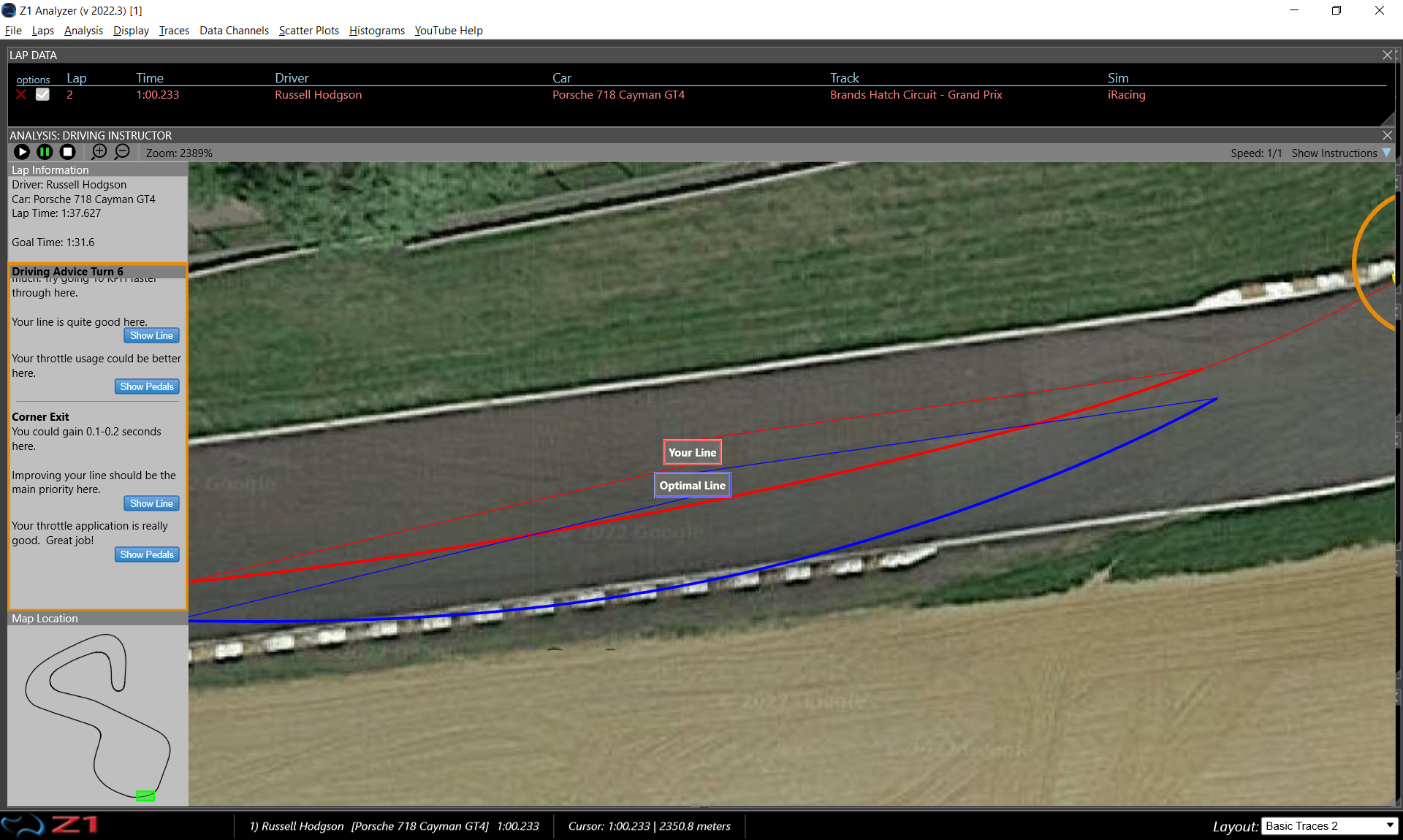Viewport: 1403px width, 840px height.
Task: Click the Sim column header
Action: [1118, 78]
